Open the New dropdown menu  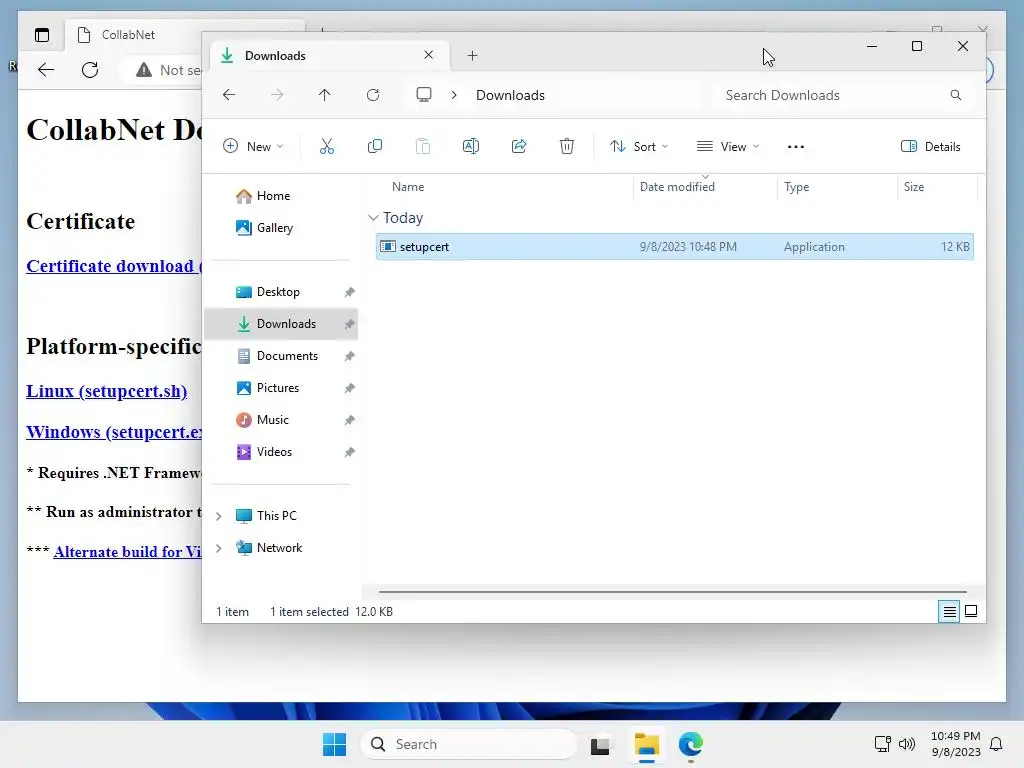[x=253, y=146]
